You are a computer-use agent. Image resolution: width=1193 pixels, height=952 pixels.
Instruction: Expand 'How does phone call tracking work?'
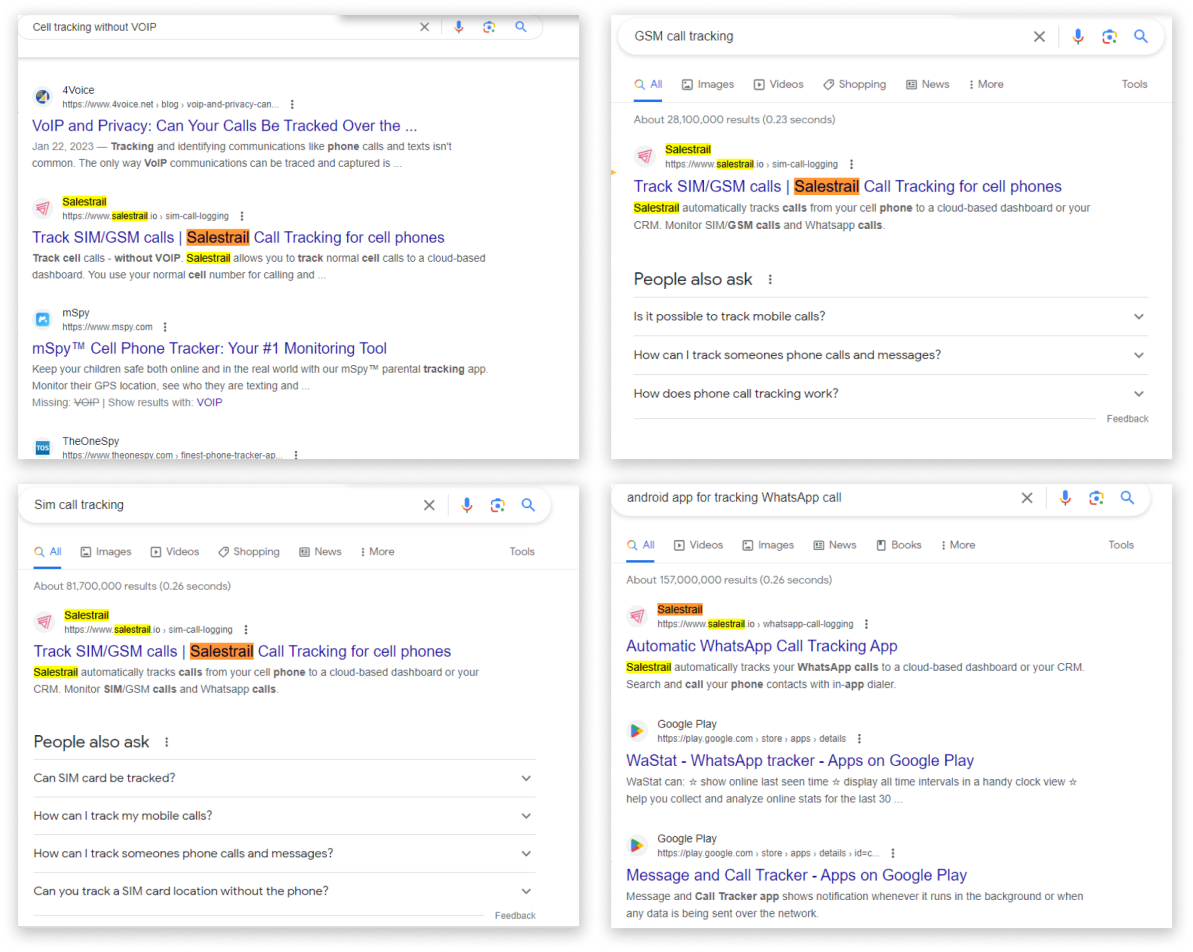[890, 394]
